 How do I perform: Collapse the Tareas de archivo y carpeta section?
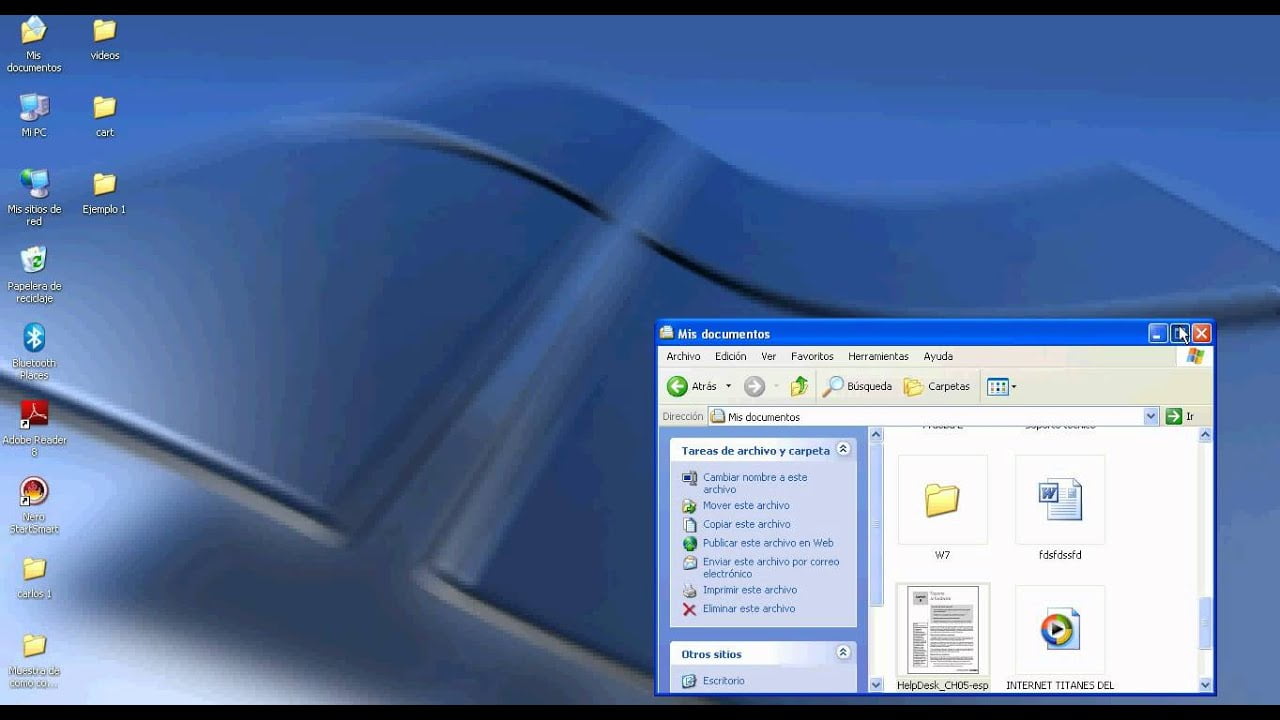pos(843,450)
